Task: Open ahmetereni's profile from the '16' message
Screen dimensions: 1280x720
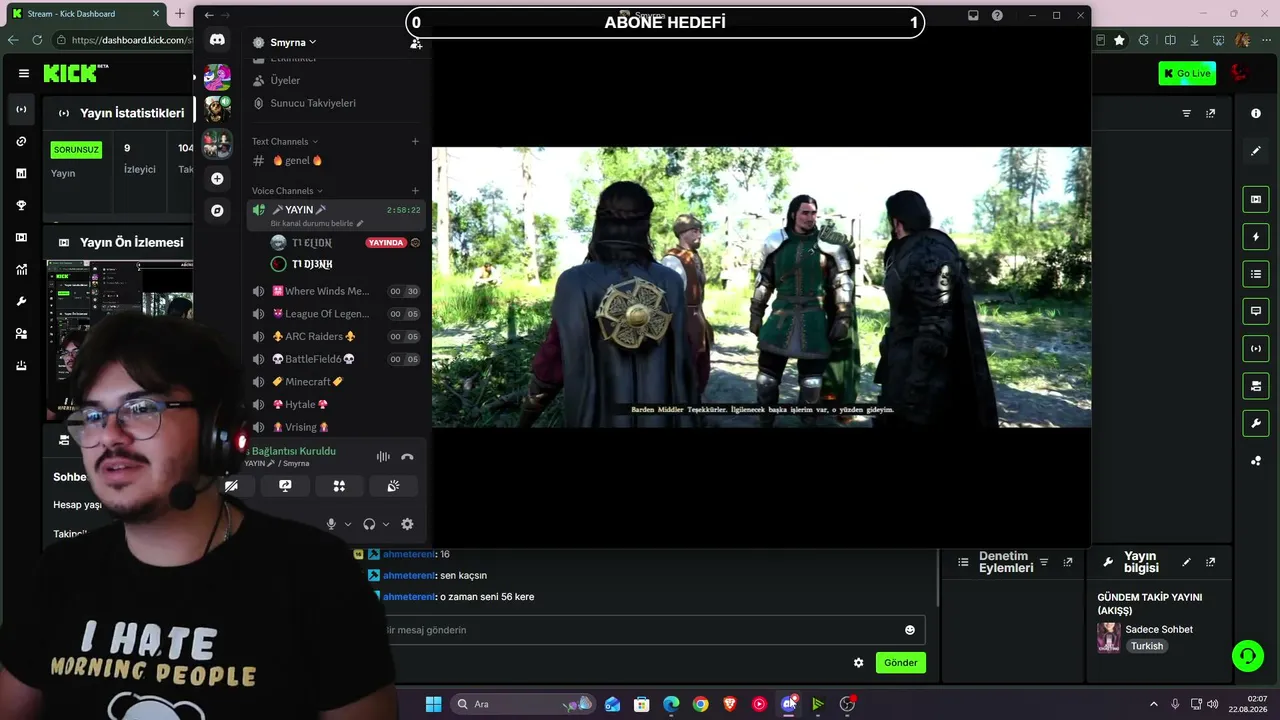Action: point(409,554)
